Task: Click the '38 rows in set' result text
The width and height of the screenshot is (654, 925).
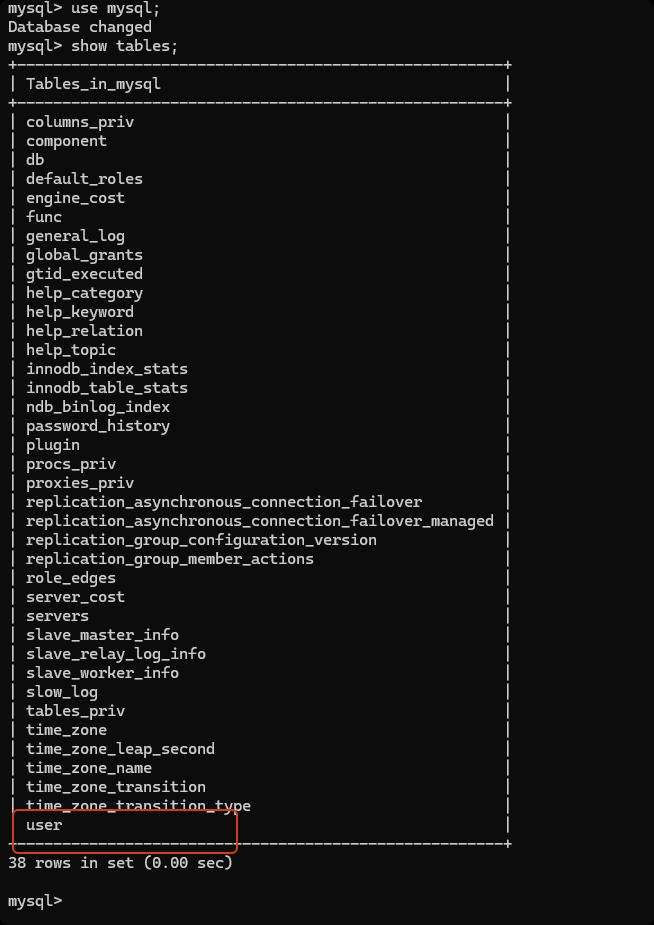Action: (x=120, y=862)
